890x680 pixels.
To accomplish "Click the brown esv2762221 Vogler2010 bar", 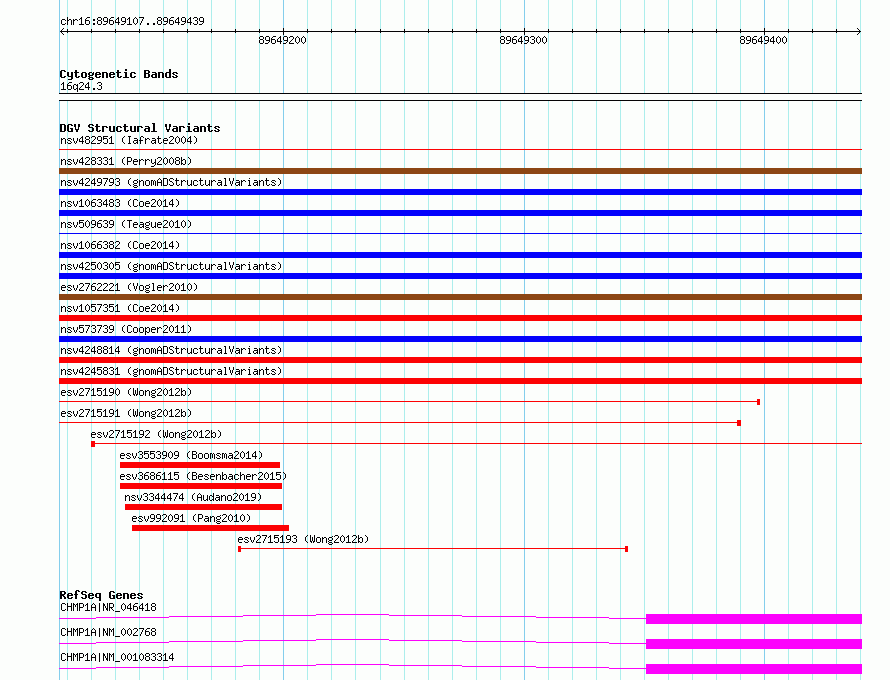I will (460, 297).
